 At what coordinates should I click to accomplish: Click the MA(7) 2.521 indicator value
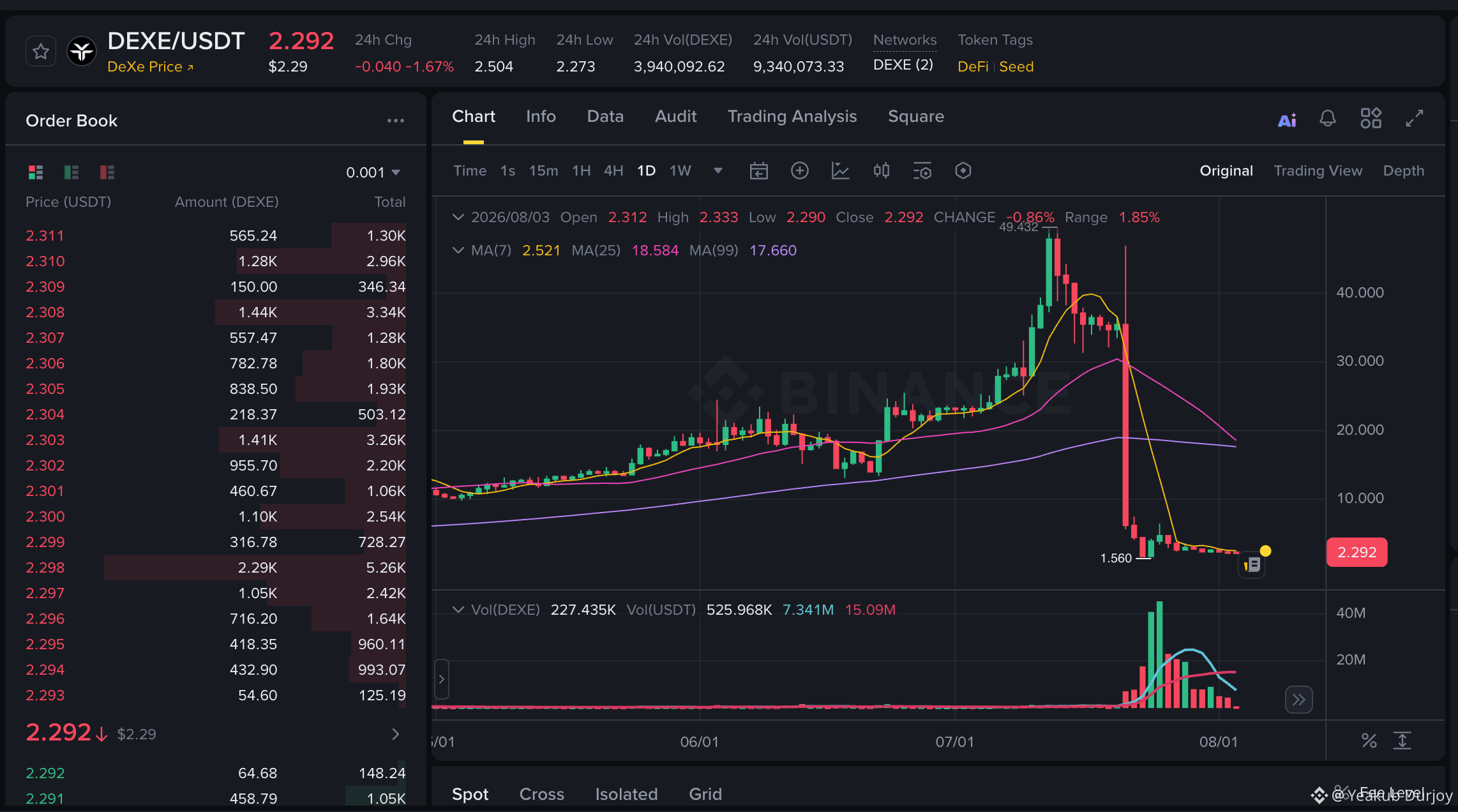coord(541,250)
